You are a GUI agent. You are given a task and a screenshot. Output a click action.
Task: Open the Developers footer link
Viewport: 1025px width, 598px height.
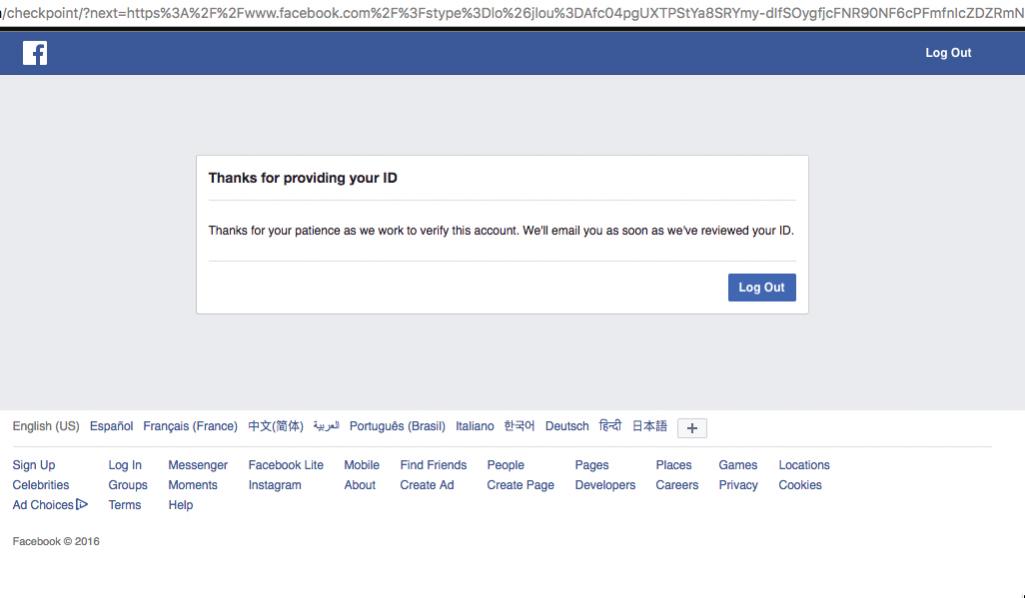coord(605,485)
